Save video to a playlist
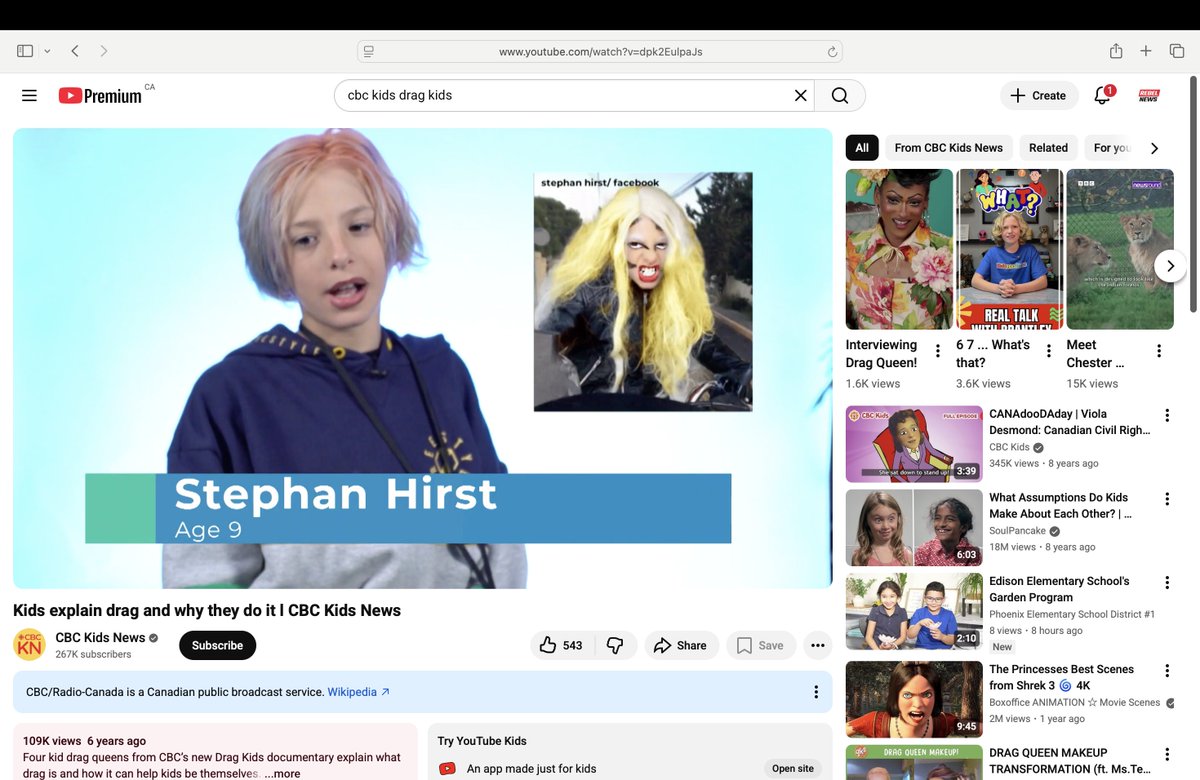This screenshot has width=1200, height=780. 761,645
